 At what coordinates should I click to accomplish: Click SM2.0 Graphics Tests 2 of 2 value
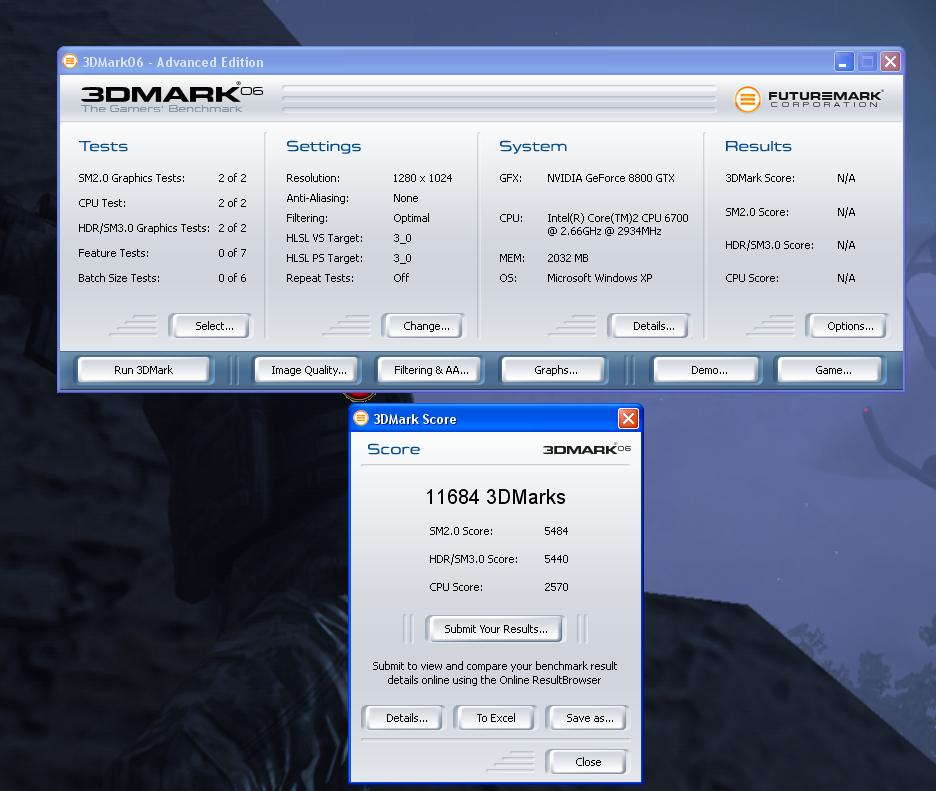(x=232, y=178)
